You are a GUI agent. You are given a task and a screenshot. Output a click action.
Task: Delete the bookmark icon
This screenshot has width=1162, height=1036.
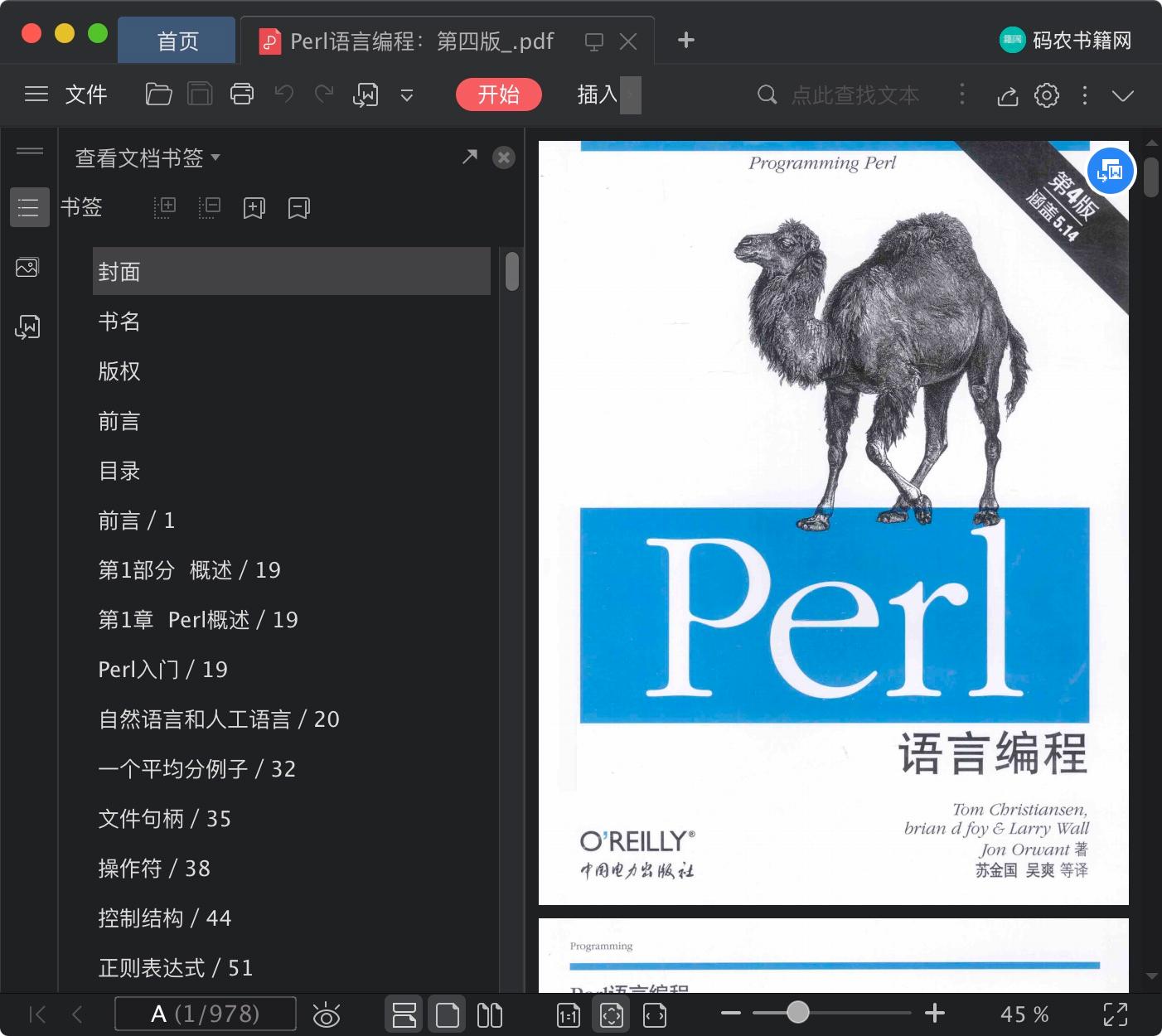coord(298,208)
